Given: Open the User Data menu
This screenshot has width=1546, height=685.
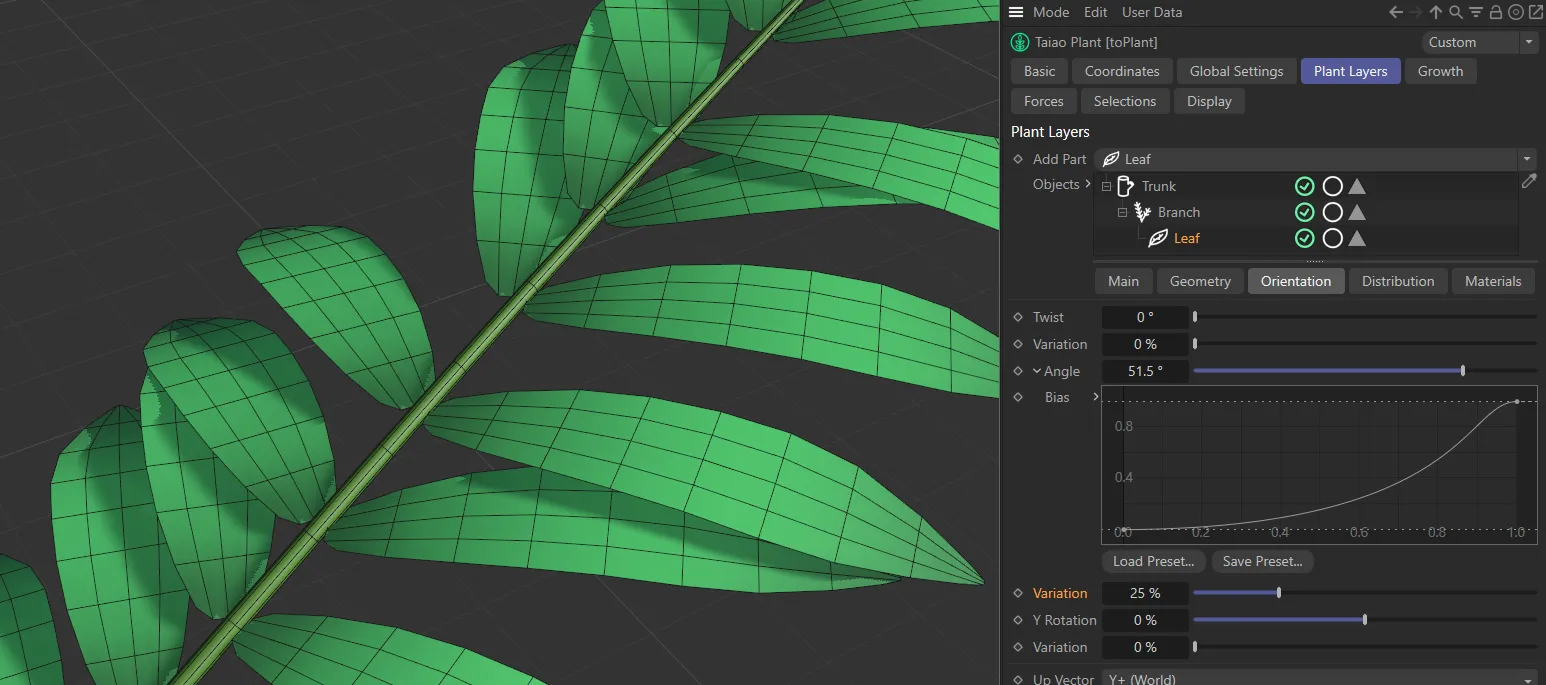Looking at the screenshot, I should click(1151, 12).
